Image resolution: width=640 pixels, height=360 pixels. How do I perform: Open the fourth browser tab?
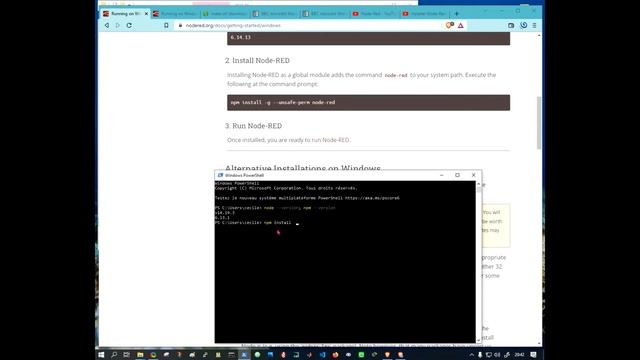point(275,13)
